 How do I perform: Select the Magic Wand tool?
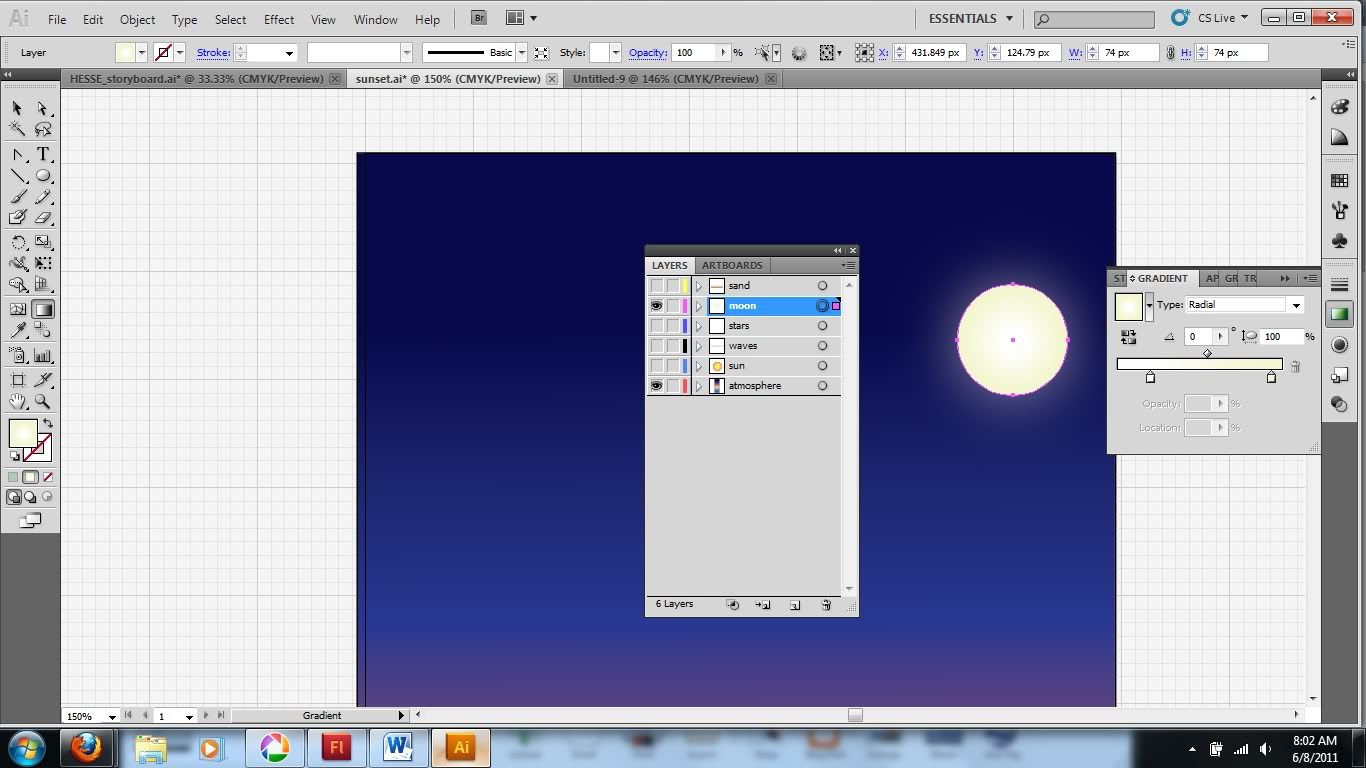[17, 129]
